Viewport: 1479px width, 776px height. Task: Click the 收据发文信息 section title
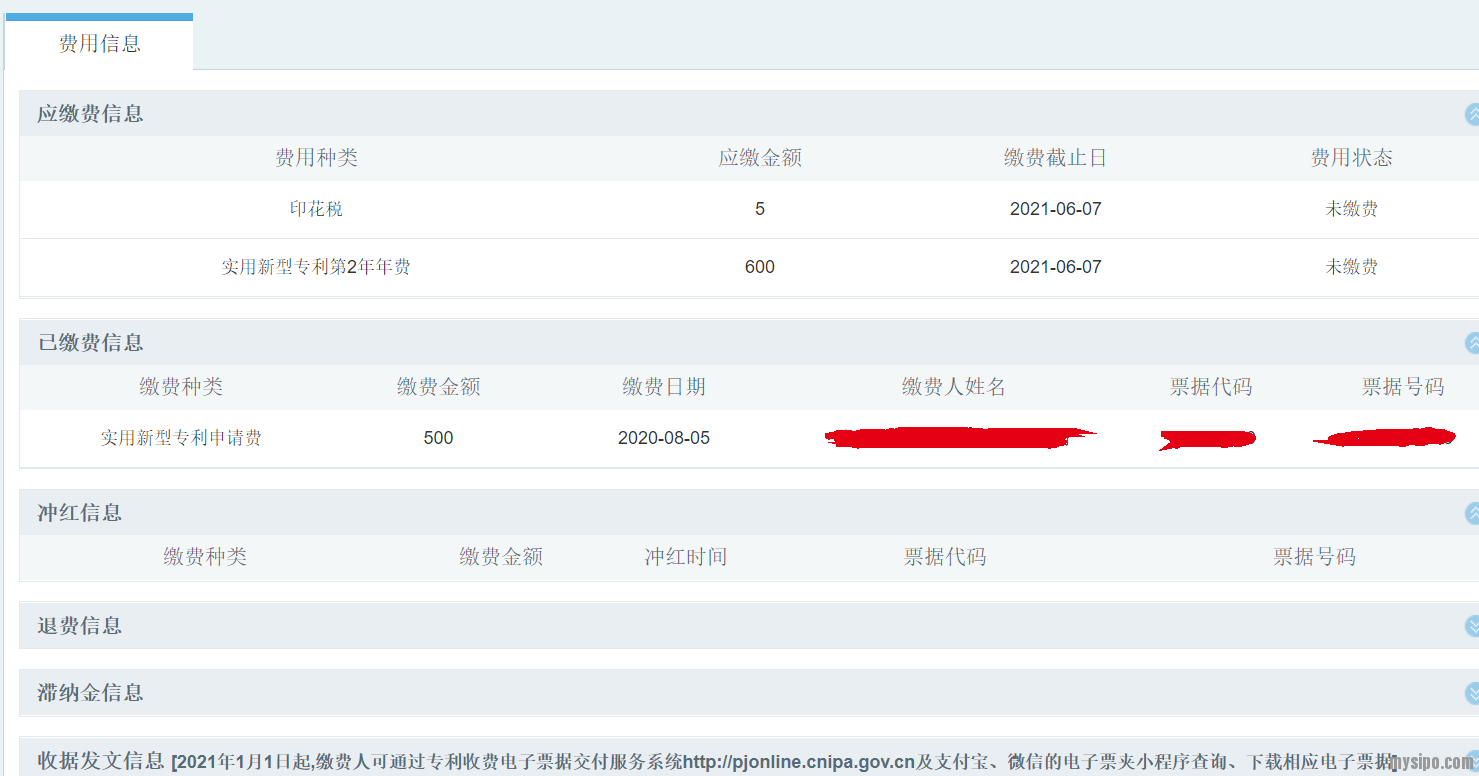coord(100,761)
